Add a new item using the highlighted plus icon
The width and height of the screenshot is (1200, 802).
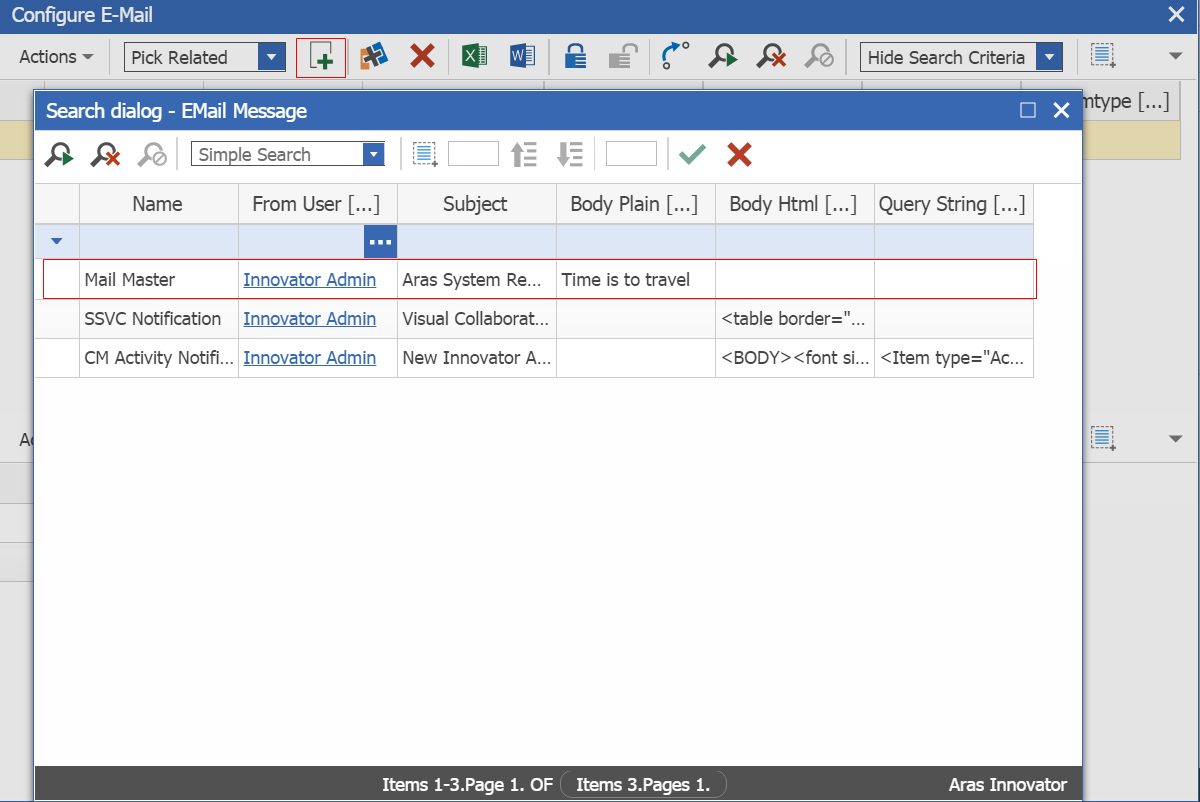321,57
